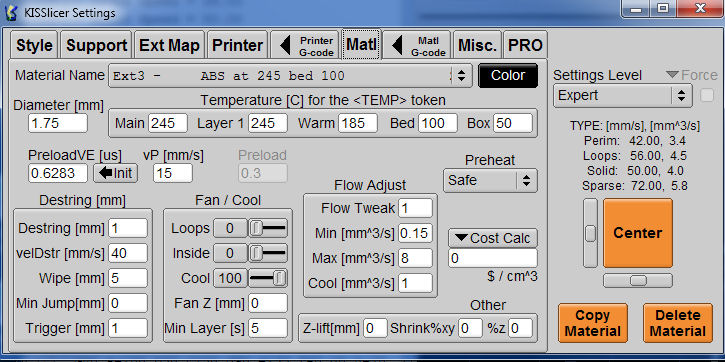Screen dimensions: 725x362
Task: Open the Printer G-code tab
Action: (305, 45)
